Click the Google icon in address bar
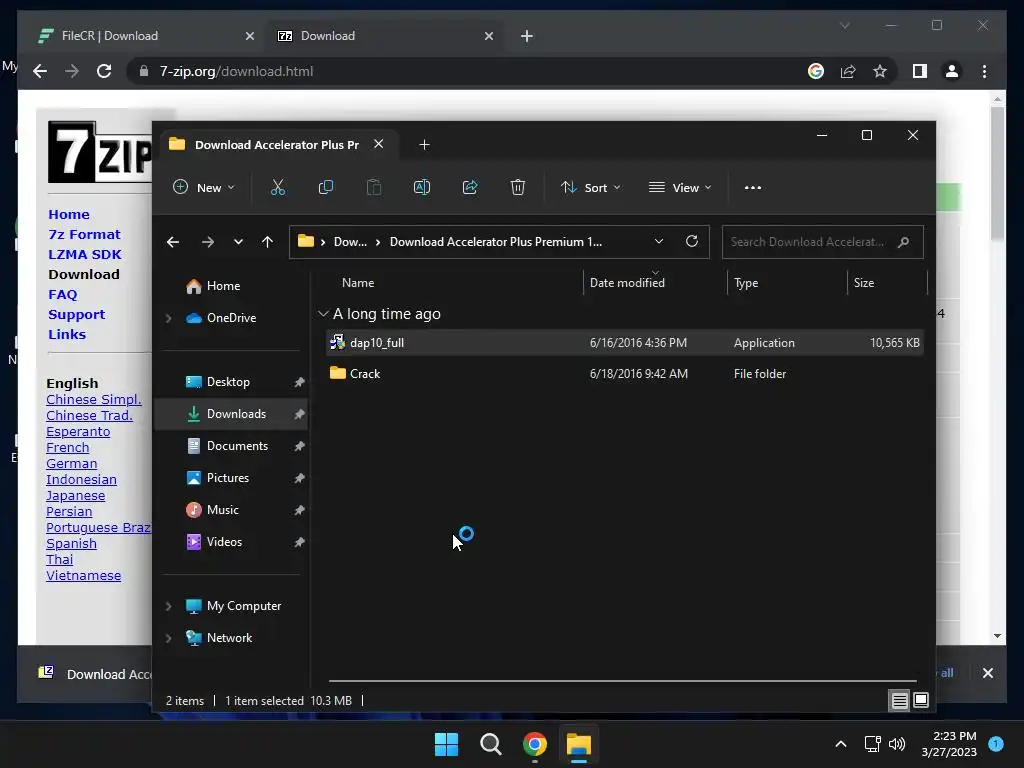The image size is (1024, 768). 816,71
